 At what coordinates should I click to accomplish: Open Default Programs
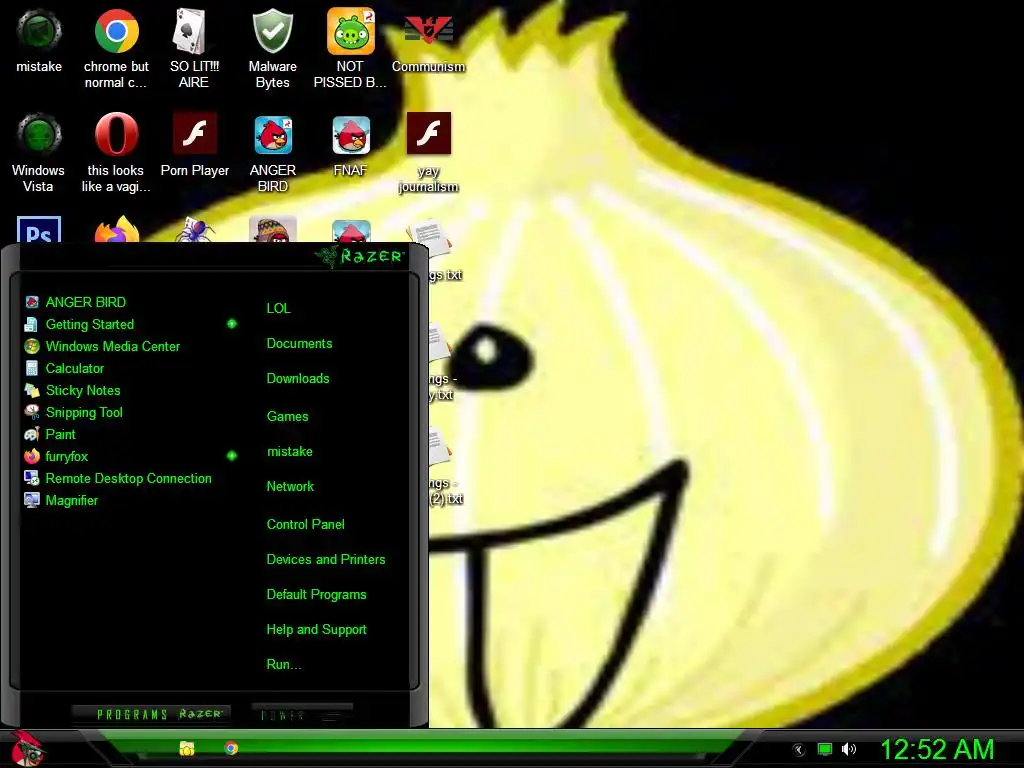[316, 595]
